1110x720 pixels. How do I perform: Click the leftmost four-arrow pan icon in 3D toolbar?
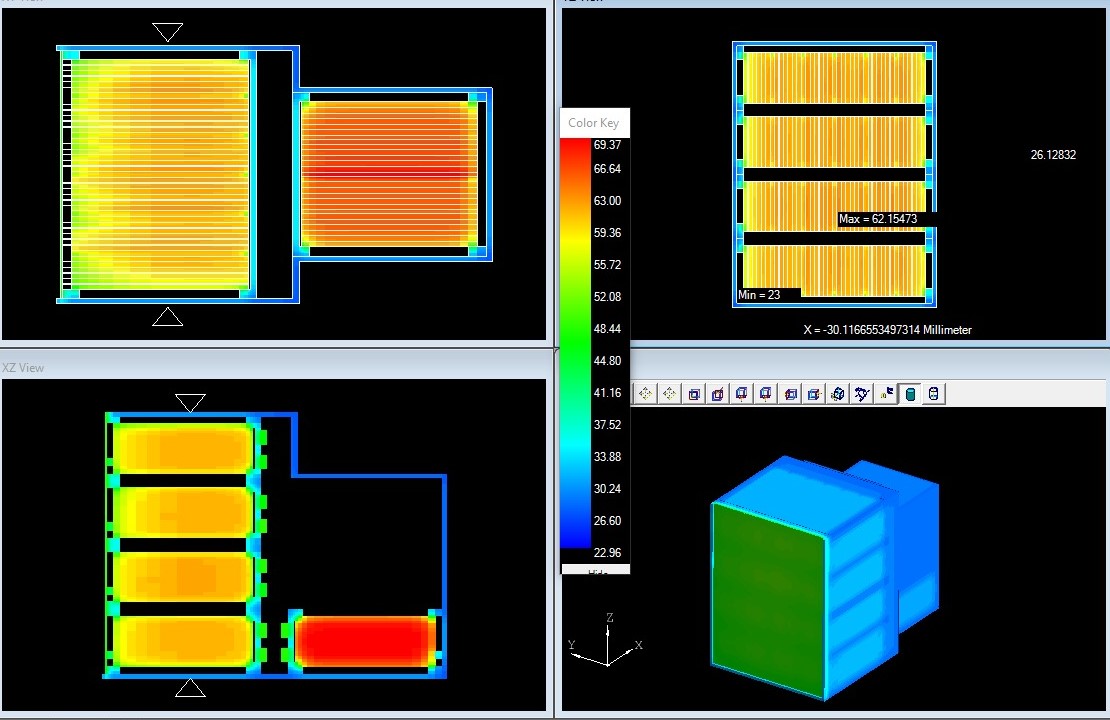(x=645, y=394)
